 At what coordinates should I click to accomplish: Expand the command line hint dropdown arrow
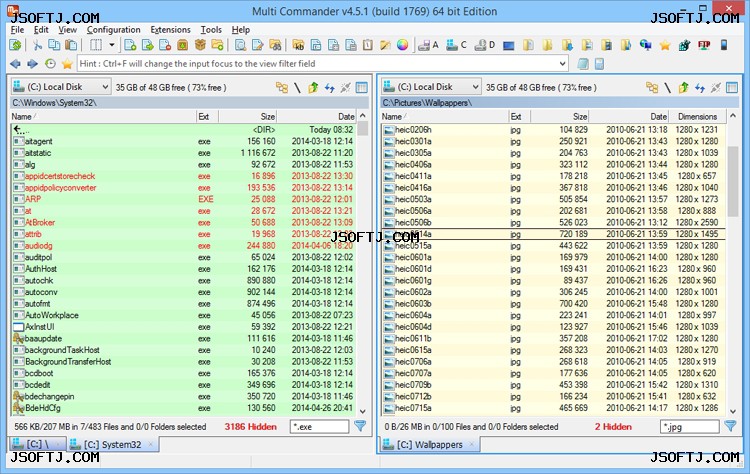[x=562, y=64]
